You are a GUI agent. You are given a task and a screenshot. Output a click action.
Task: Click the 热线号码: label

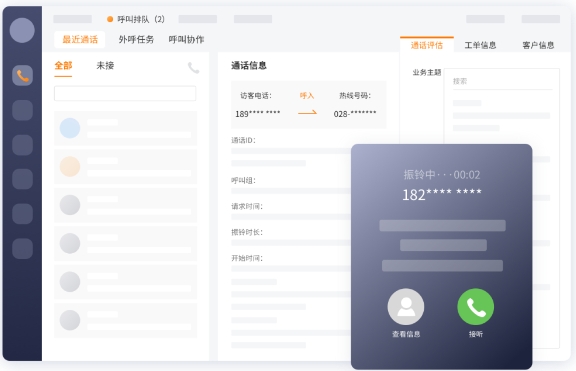355,96
